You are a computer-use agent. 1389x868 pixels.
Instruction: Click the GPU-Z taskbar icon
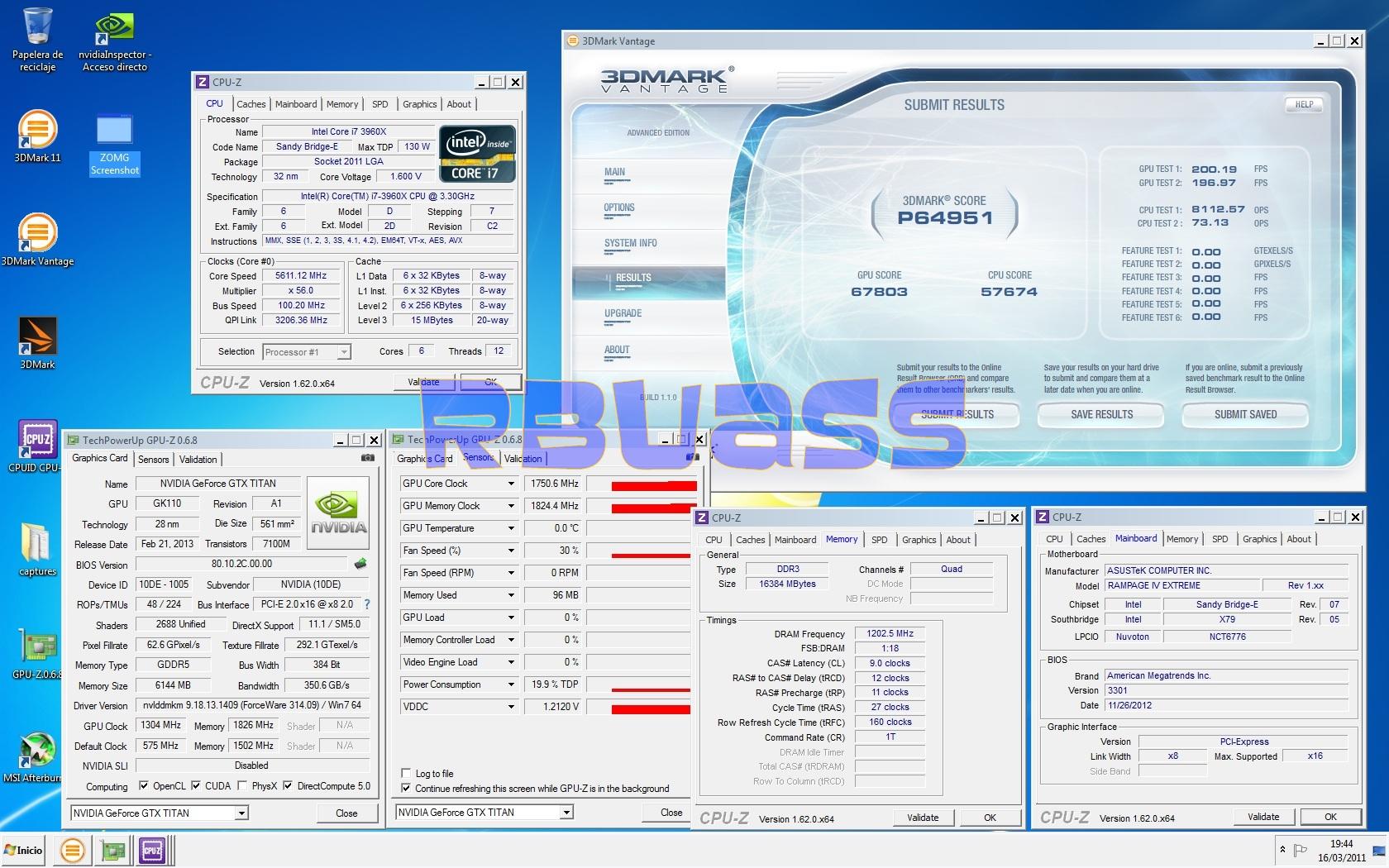point(112,850)
